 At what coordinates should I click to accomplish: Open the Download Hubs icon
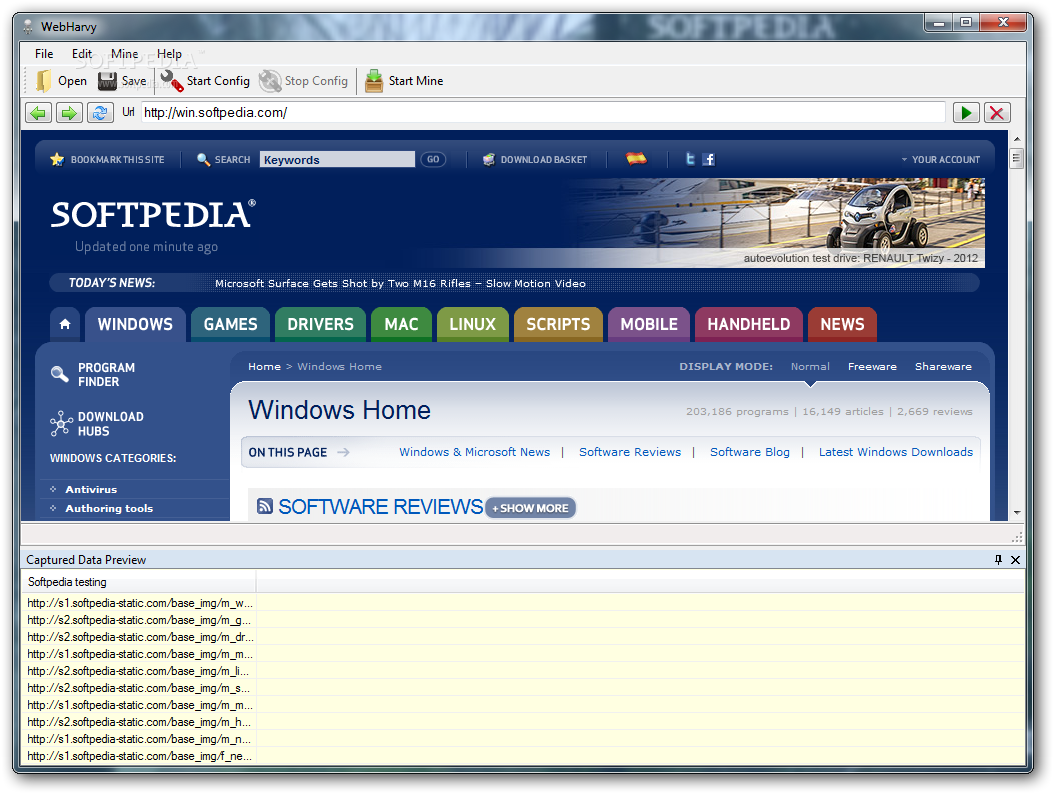pos(61,424)
